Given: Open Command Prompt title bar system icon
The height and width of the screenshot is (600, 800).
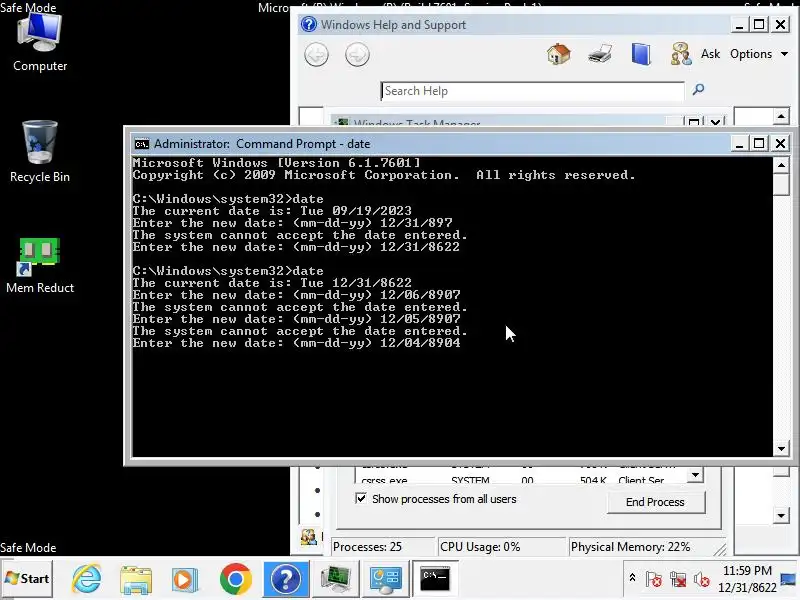Looking at the screenshot, I should point(141,144).
